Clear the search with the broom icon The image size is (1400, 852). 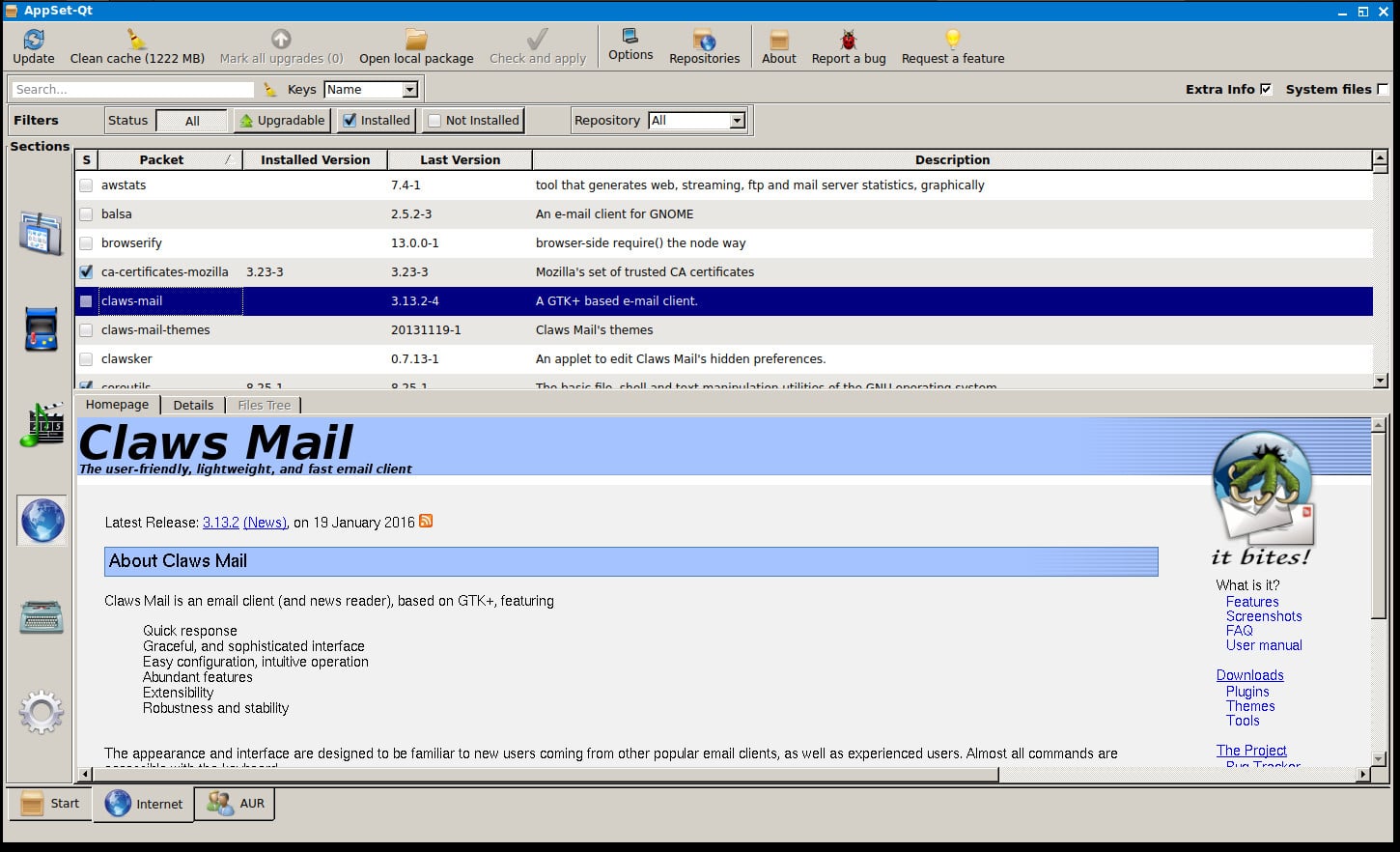point(270,89)
